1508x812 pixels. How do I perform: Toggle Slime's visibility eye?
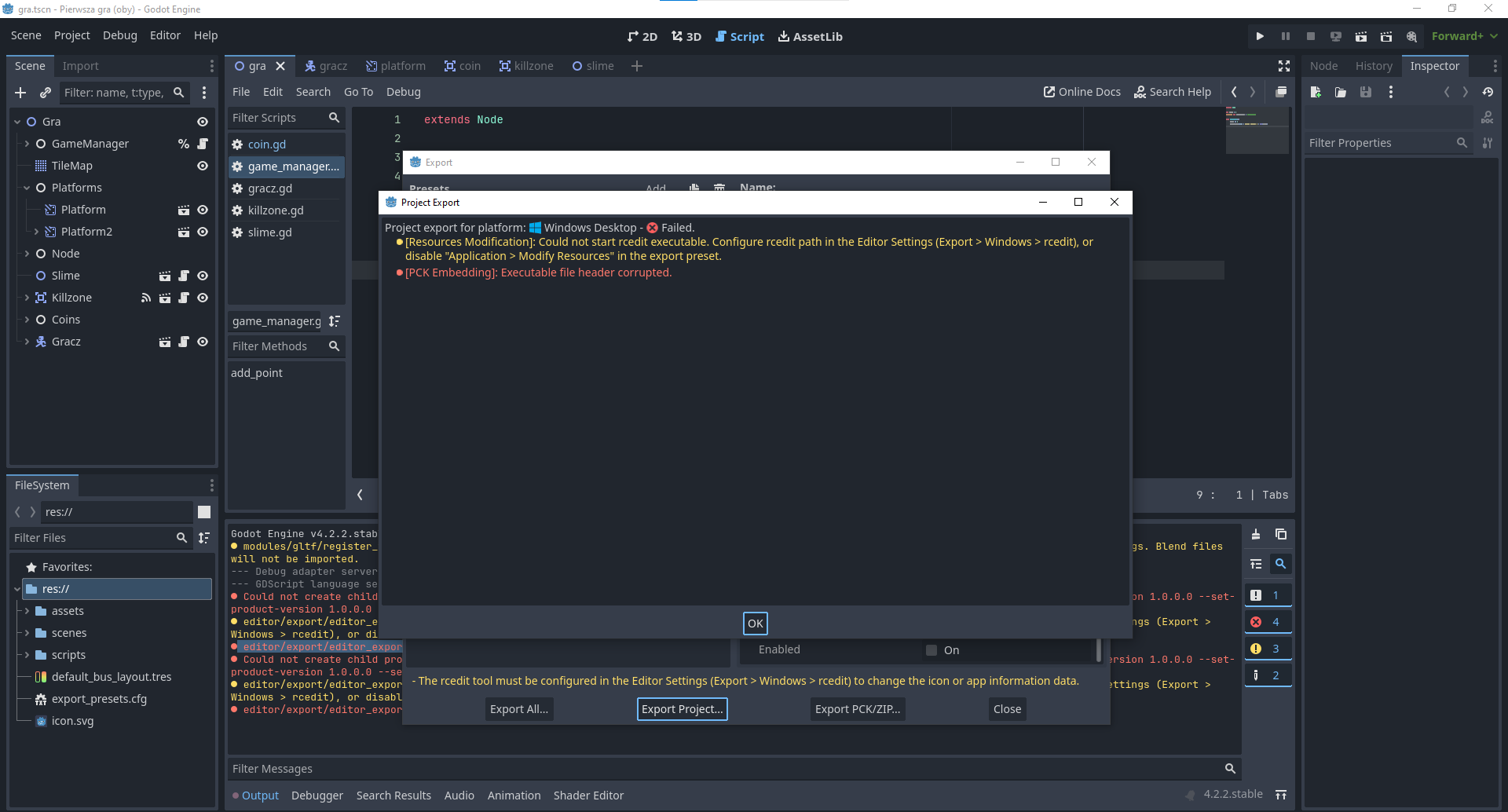(x=202, y=276)
